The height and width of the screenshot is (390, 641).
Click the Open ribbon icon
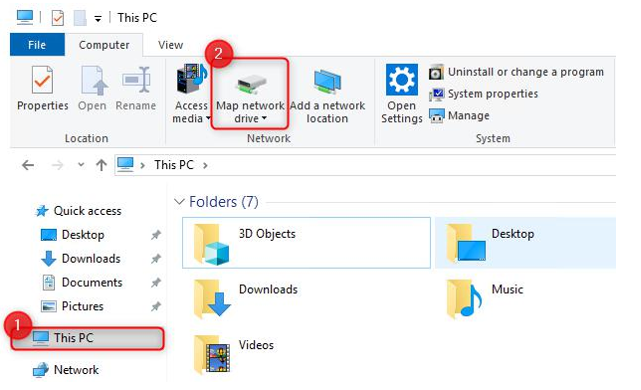point(93,80)
